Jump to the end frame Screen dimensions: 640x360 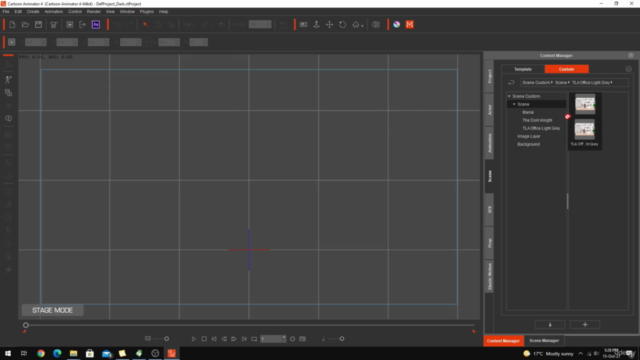click(244, 339)
